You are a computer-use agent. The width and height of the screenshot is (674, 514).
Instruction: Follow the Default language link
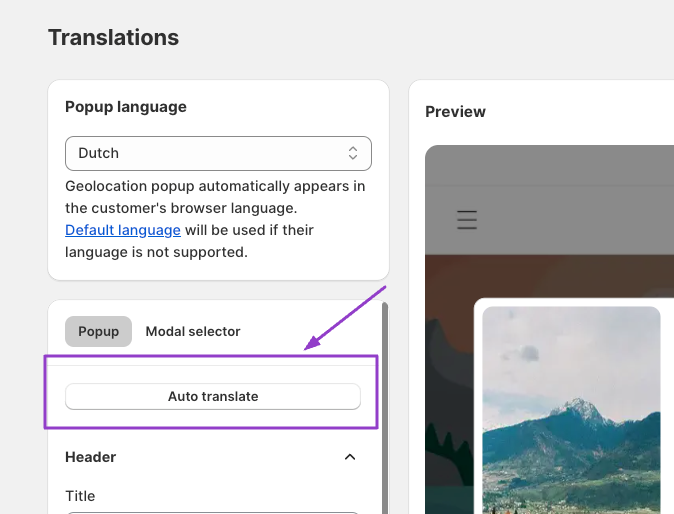[x=123, y=230]
